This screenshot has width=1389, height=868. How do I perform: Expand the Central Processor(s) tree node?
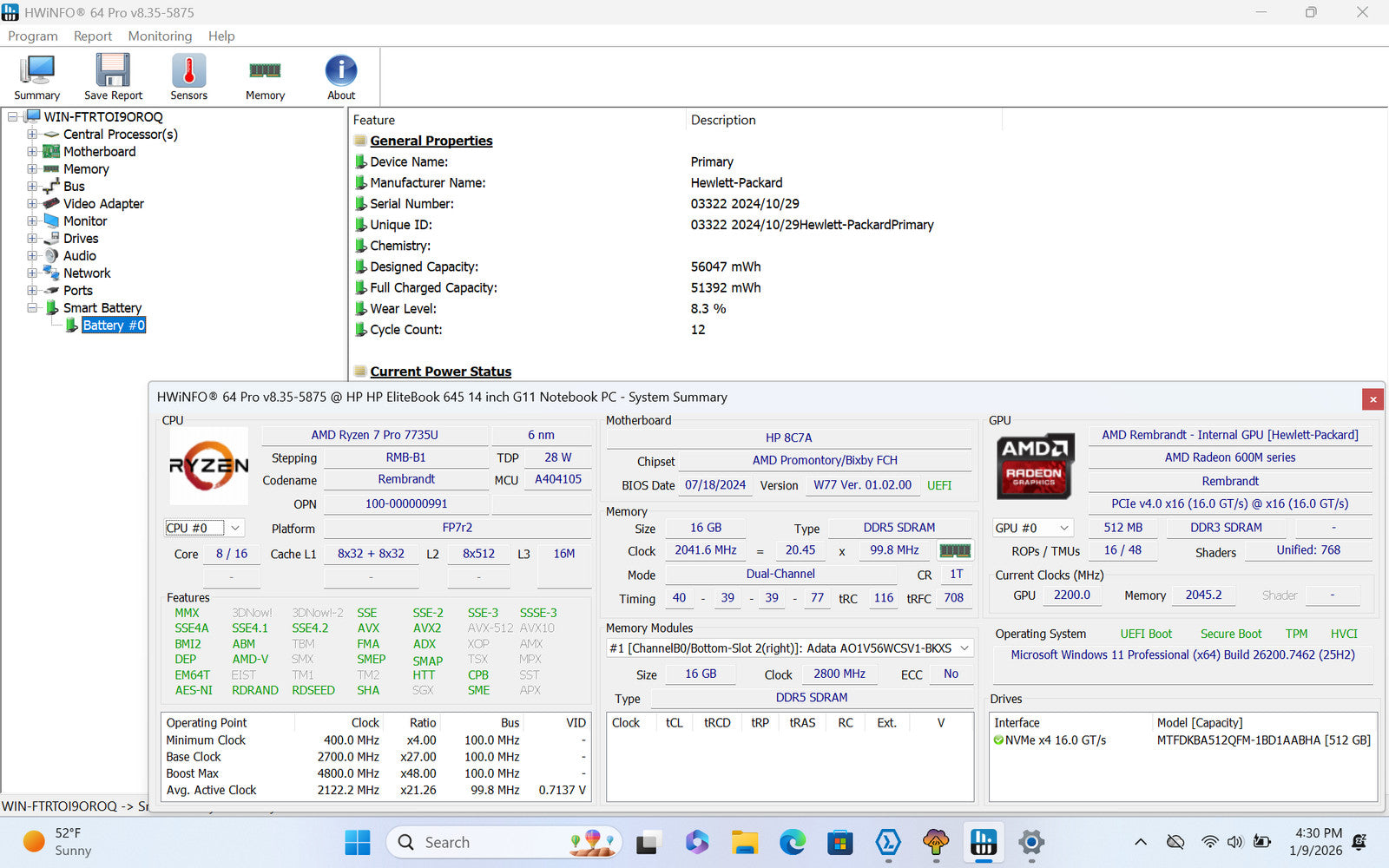(32, 135)
